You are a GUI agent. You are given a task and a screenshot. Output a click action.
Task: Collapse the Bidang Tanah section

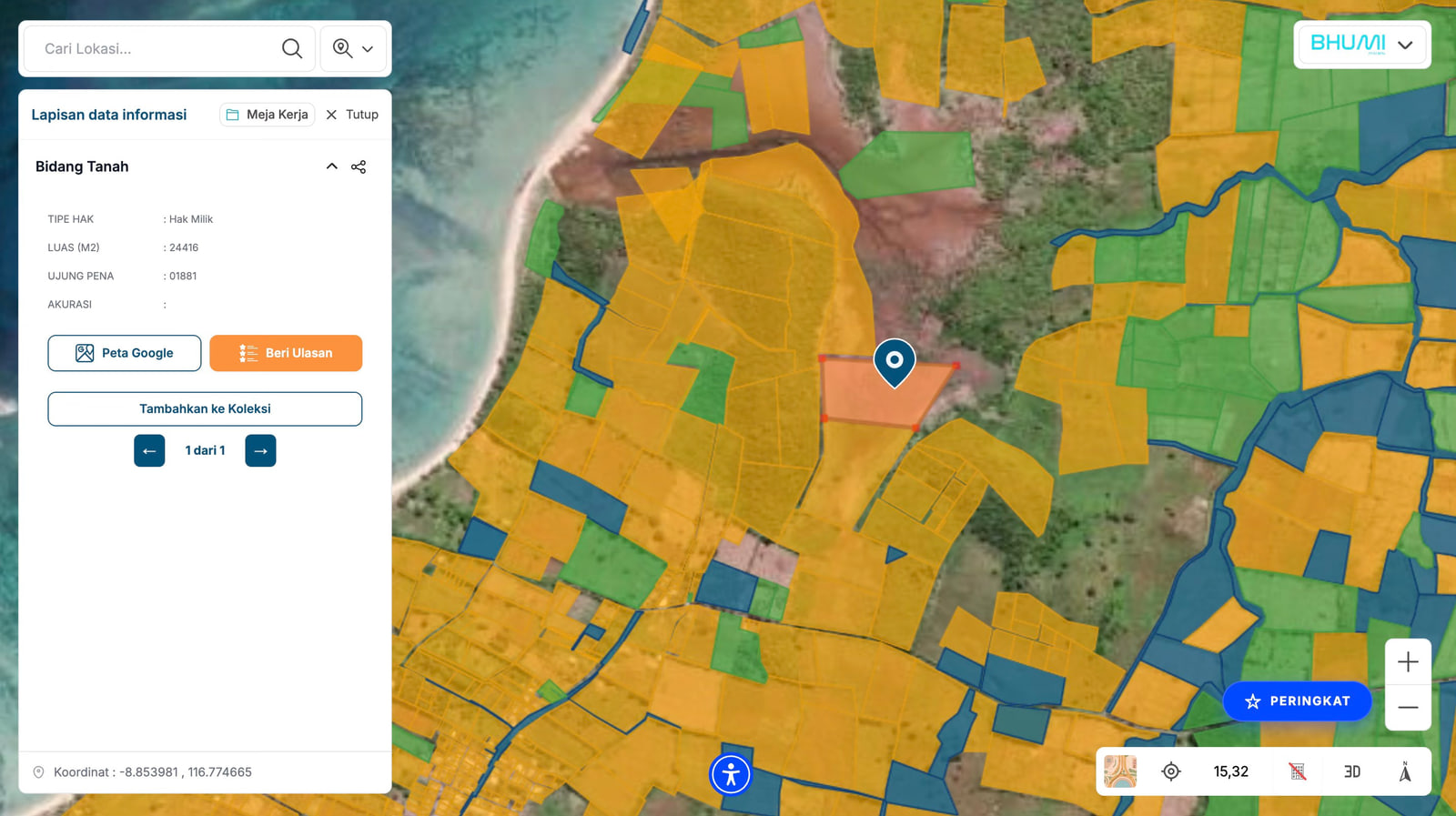pyautogui.click(x=331, y=166)
